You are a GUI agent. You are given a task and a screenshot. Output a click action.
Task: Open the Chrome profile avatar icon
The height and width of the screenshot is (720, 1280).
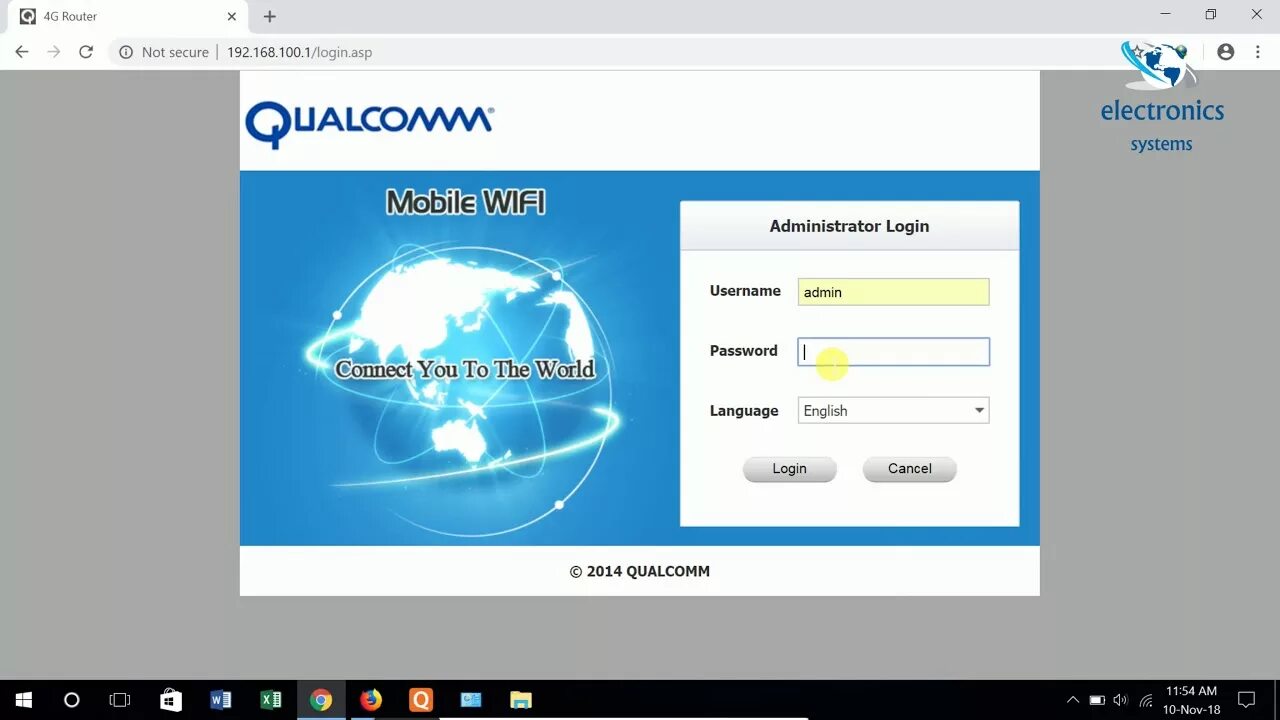pos(1225,52)
